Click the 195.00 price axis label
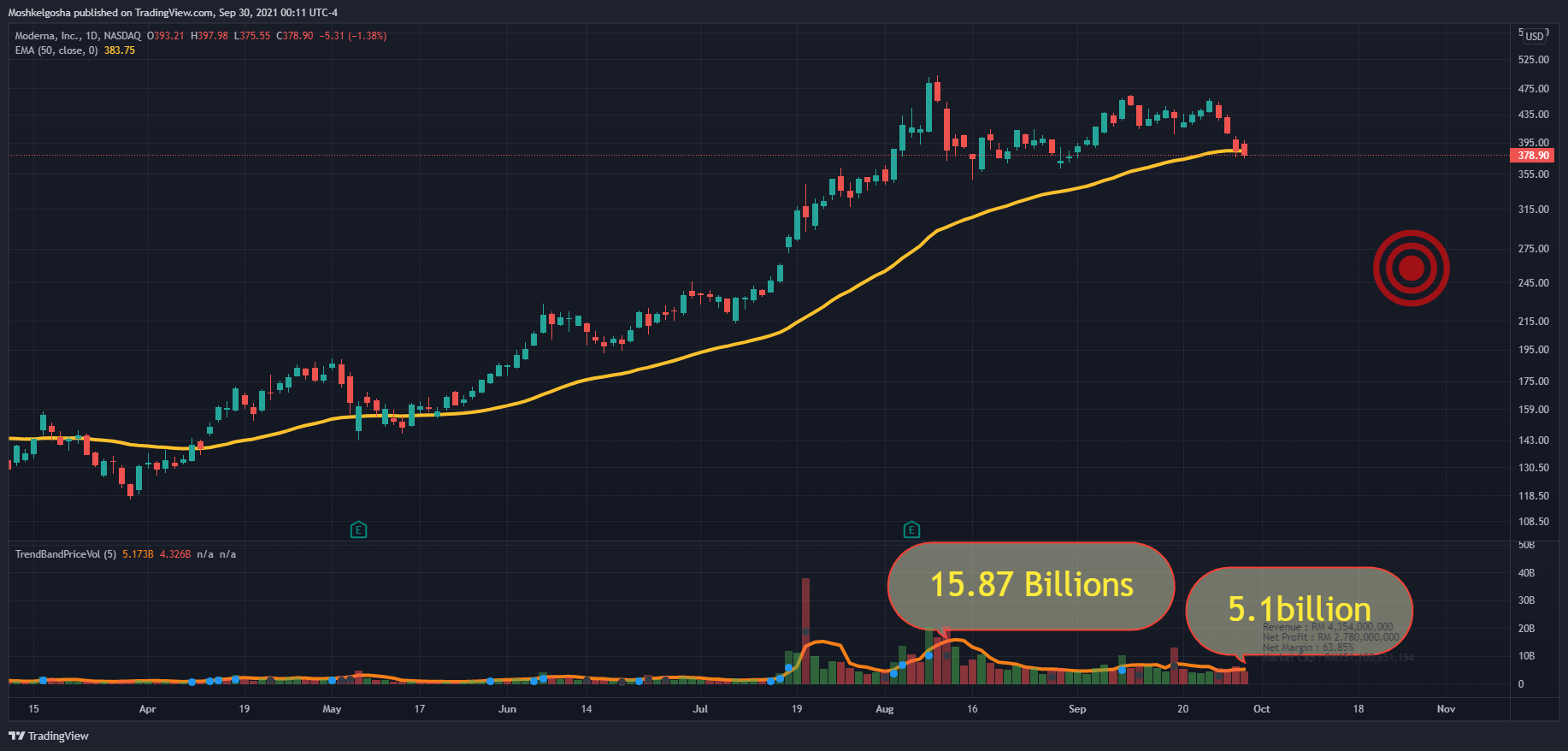 point(1534,350)
